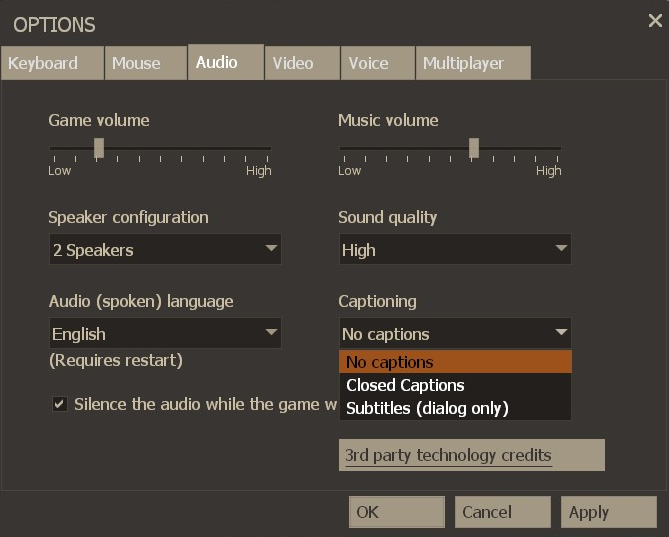Click the Speaker configuration label
The height and width of the screenshot is (537, 669).
pyautogui.click(x=128, y=218)
